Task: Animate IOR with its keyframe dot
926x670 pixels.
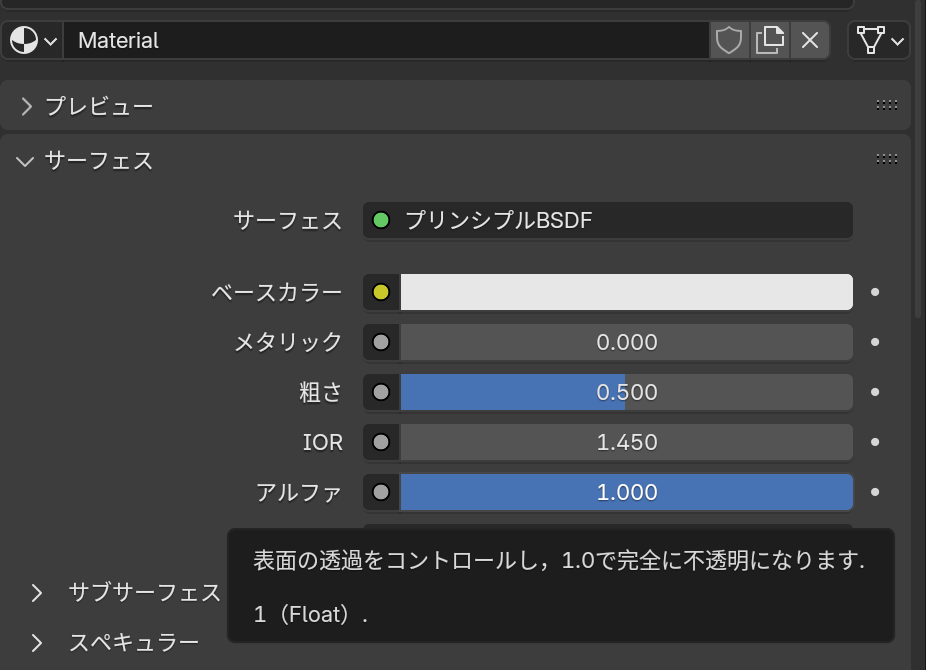Action: click(x=875, y=442)
